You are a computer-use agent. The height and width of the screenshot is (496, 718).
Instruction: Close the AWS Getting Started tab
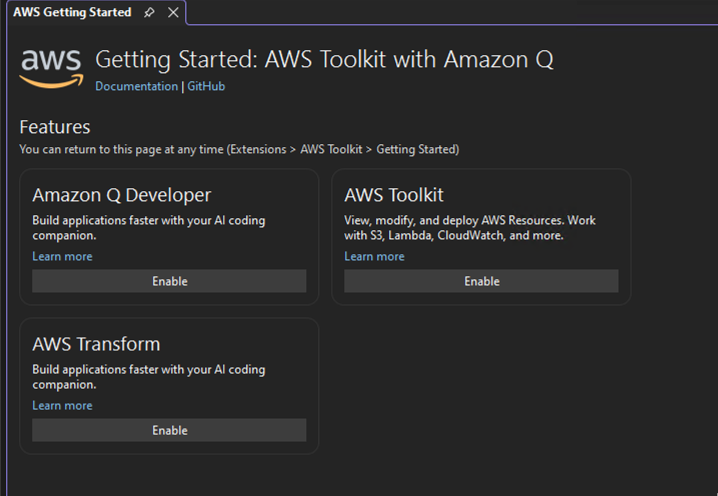coord(173,13)
